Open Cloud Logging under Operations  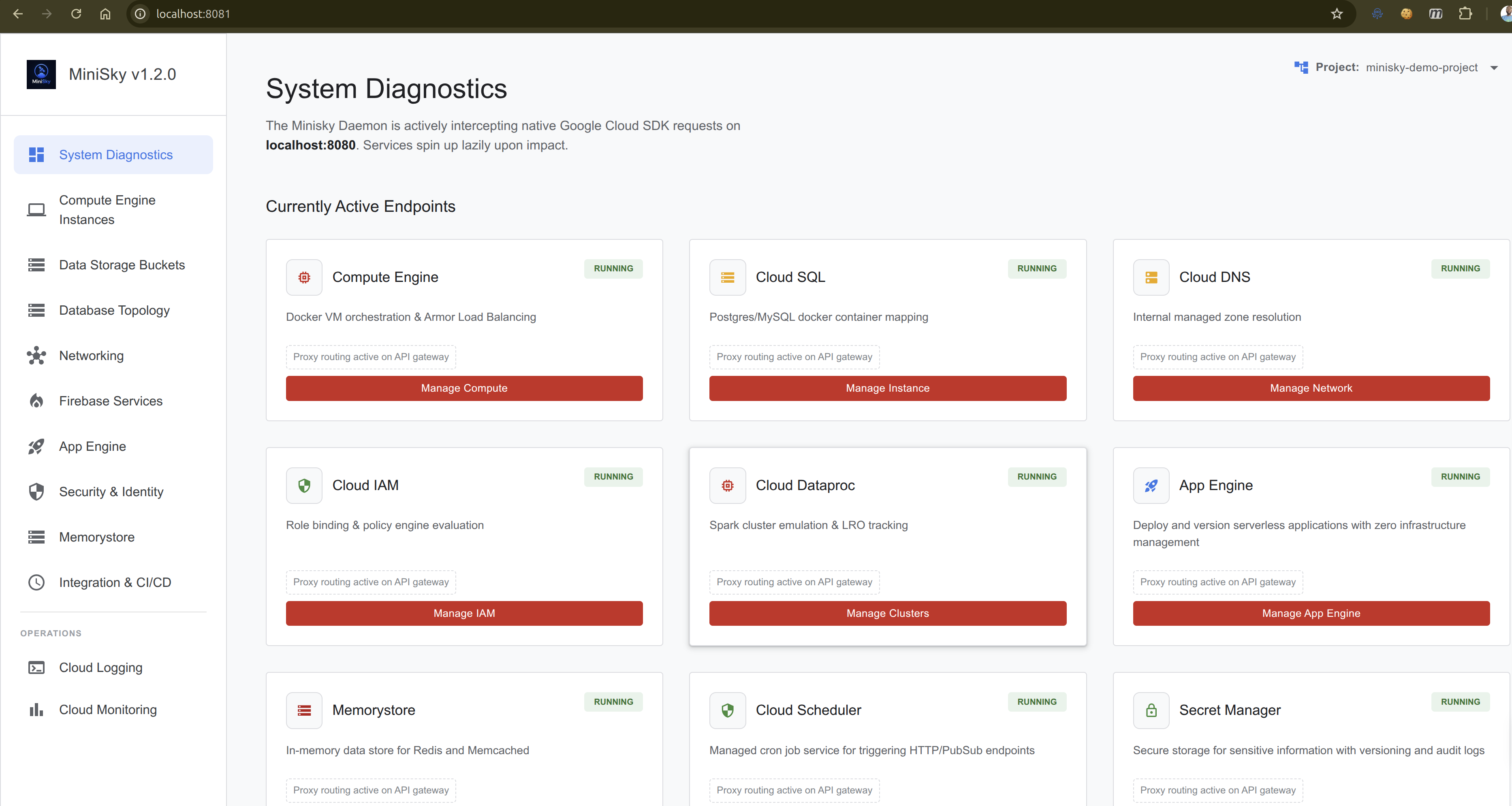(113, 667)
